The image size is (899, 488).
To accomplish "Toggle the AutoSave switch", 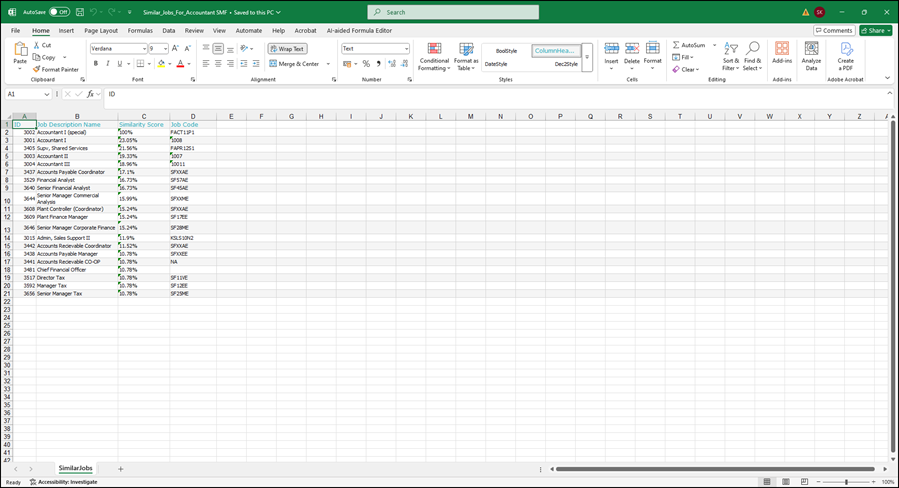I will coord(60,12).
